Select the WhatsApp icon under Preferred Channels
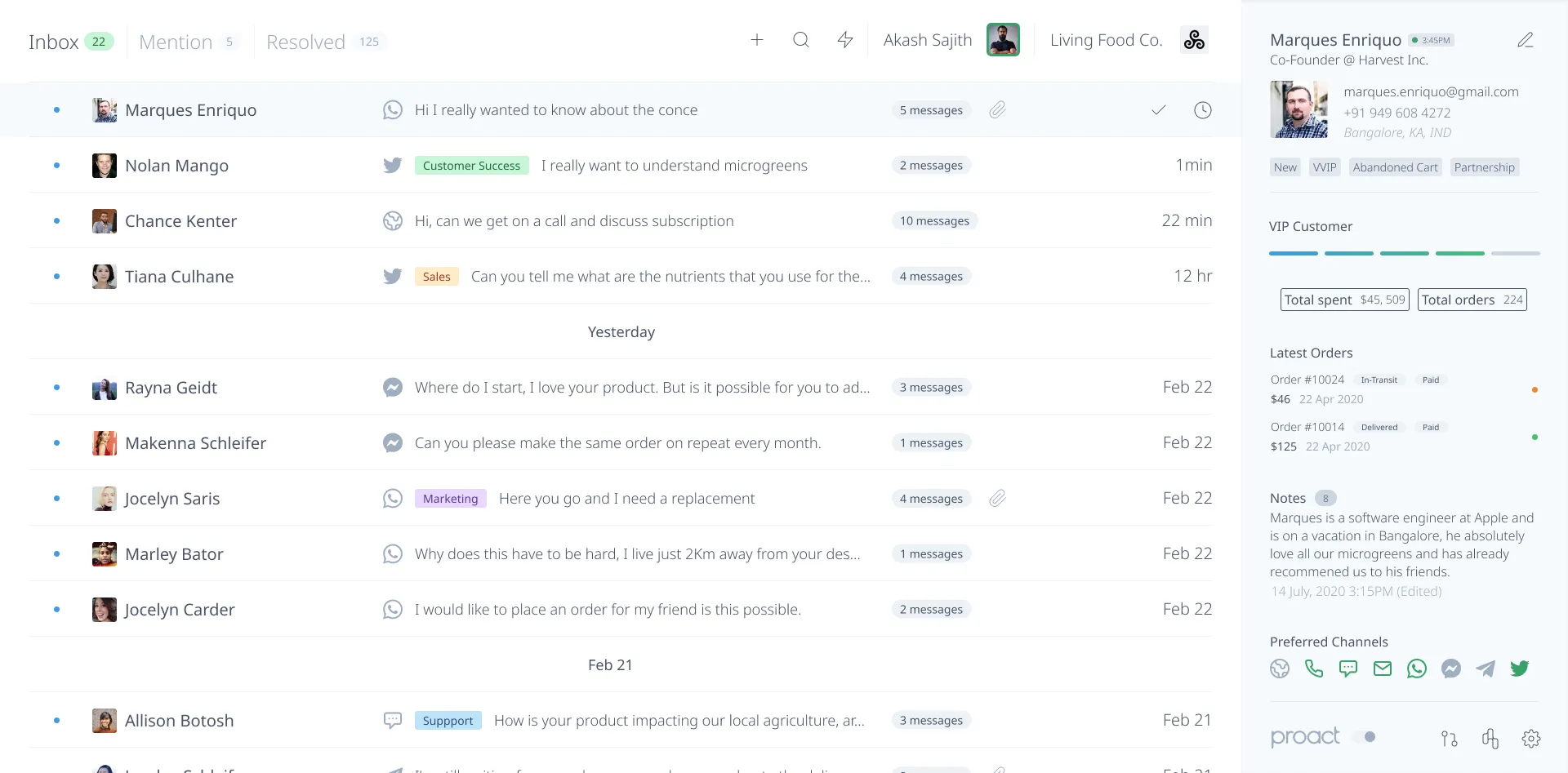 pos(1417,668)
